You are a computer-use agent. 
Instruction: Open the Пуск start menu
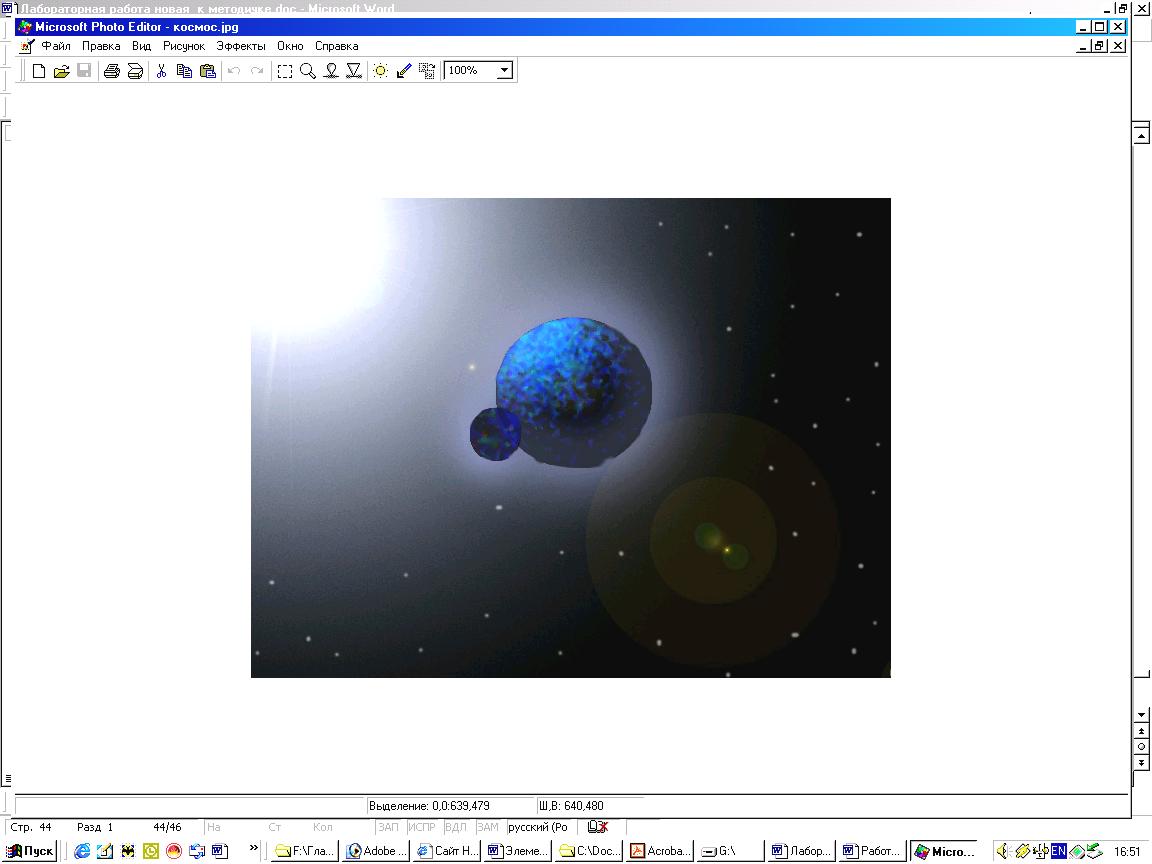tap(30, 851)
